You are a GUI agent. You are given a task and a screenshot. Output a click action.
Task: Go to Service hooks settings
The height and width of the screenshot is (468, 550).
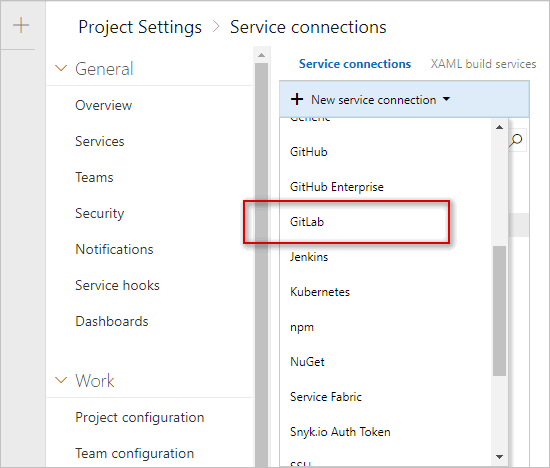pyautogui.click(x=117, y=285)
